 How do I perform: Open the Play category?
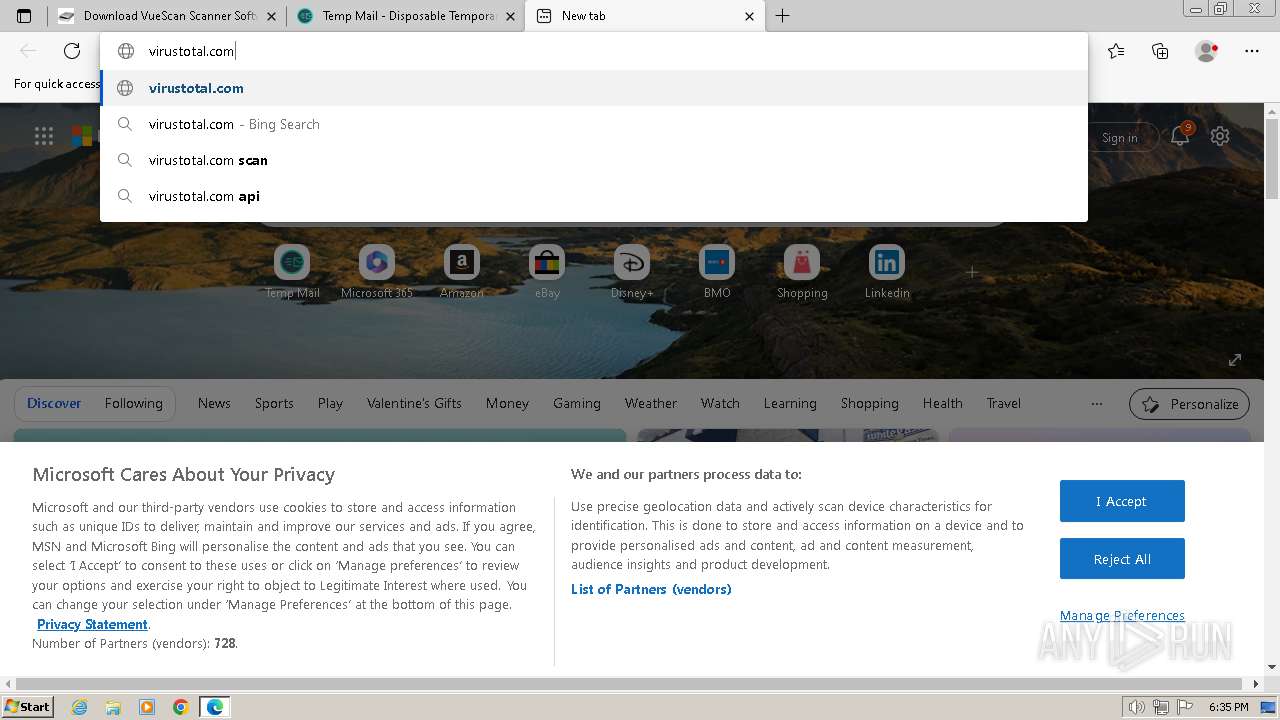pos(330,403)
